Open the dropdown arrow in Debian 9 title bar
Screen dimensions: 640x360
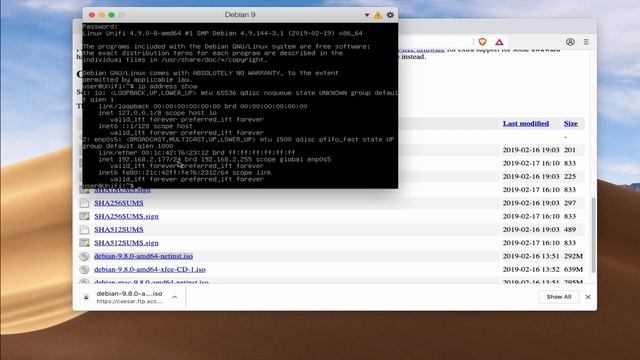point(367,15)
